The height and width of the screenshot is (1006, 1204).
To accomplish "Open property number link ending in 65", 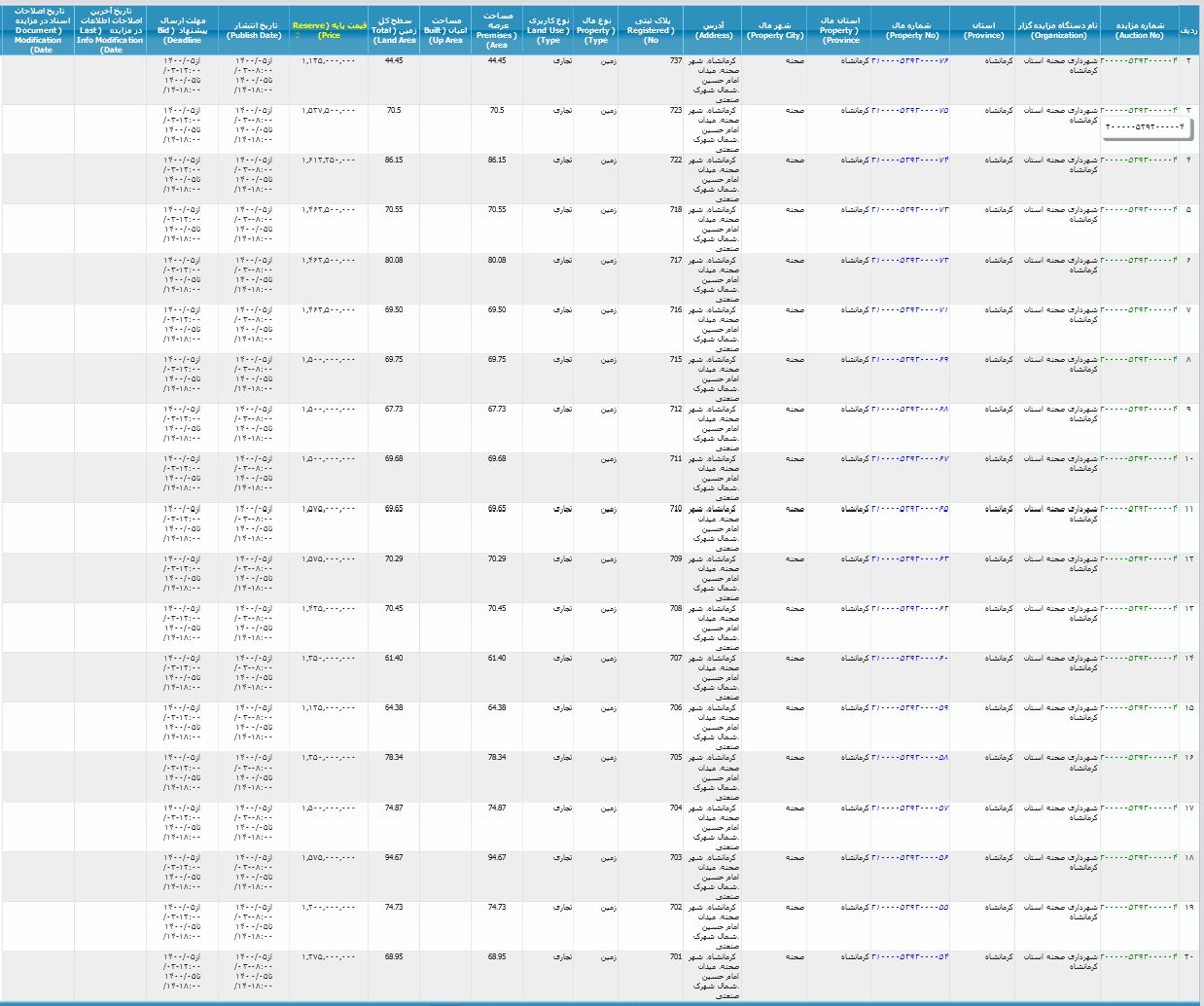I will 909,510.
